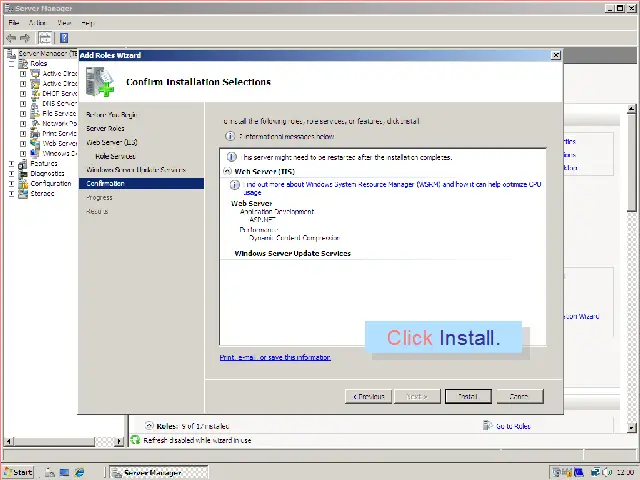Collapse the Roles summary chevron
The image size is (640, 480).
coord(150,426)
